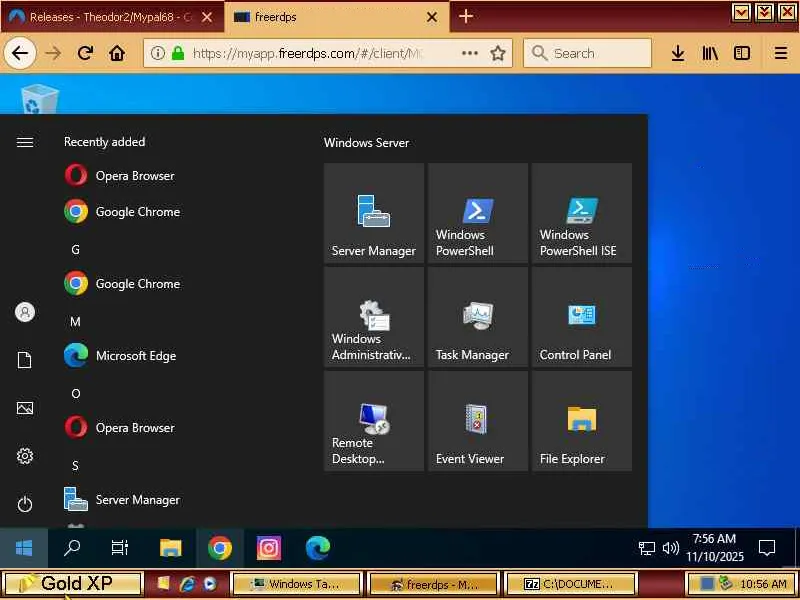Open Instagram icon on remote taskbar
The image size is (800, 600).
click(269, 548)
